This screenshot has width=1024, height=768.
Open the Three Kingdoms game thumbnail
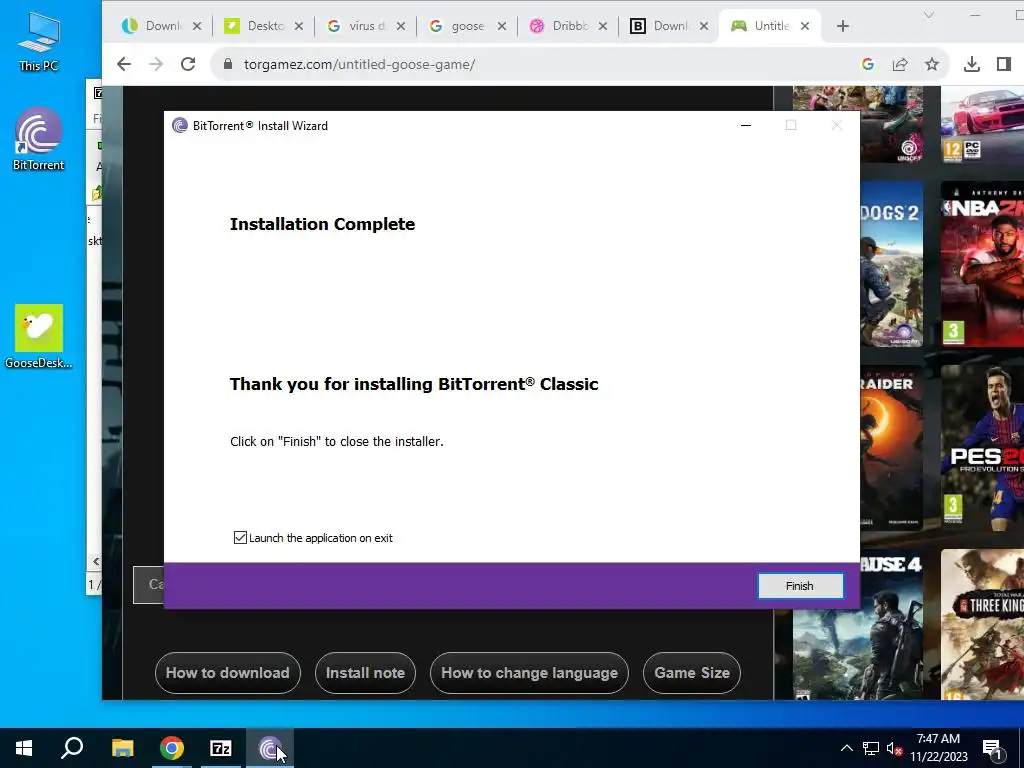(982, 624)
